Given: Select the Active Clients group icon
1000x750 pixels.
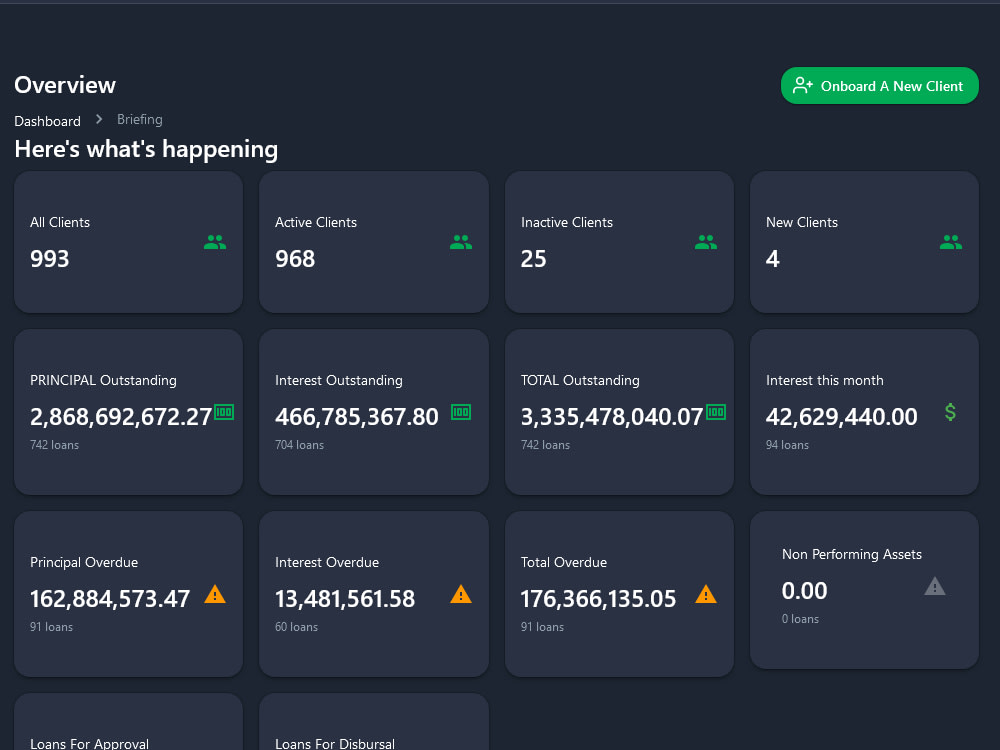Looking at the screenshot, I should [x=460, y=241].
